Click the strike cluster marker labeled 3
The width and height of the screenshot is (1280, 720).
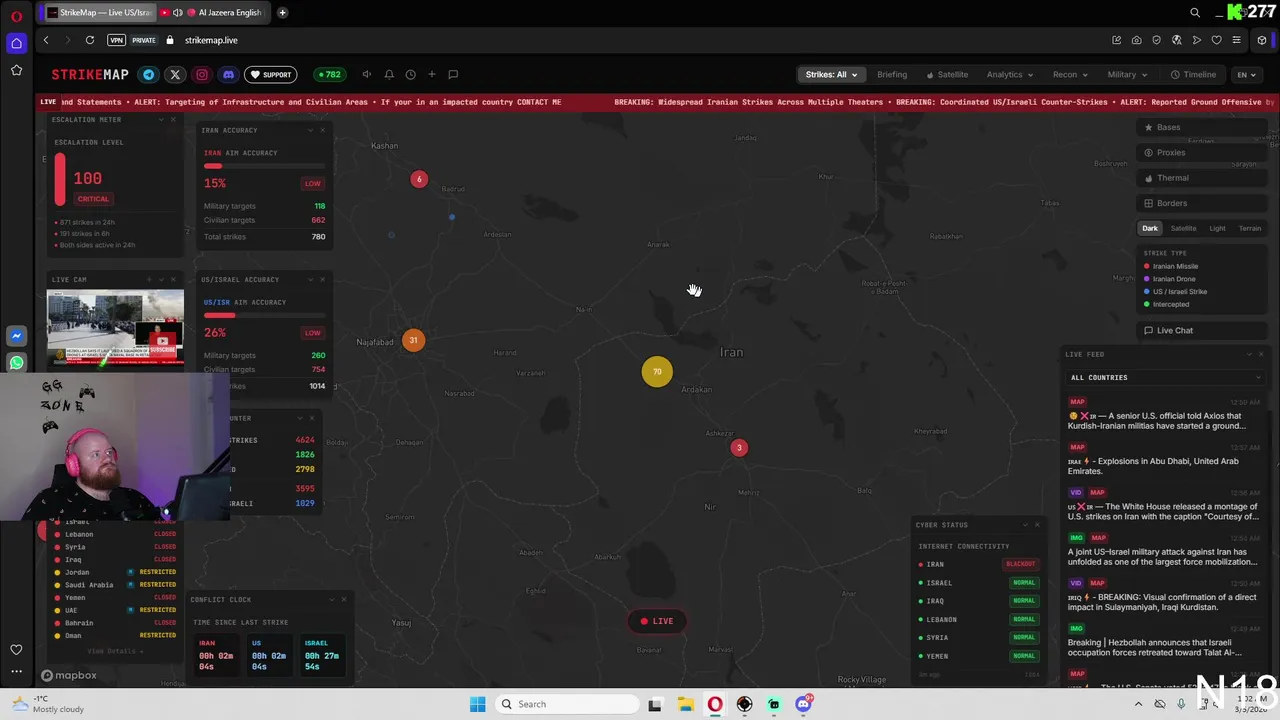[739, 448]
